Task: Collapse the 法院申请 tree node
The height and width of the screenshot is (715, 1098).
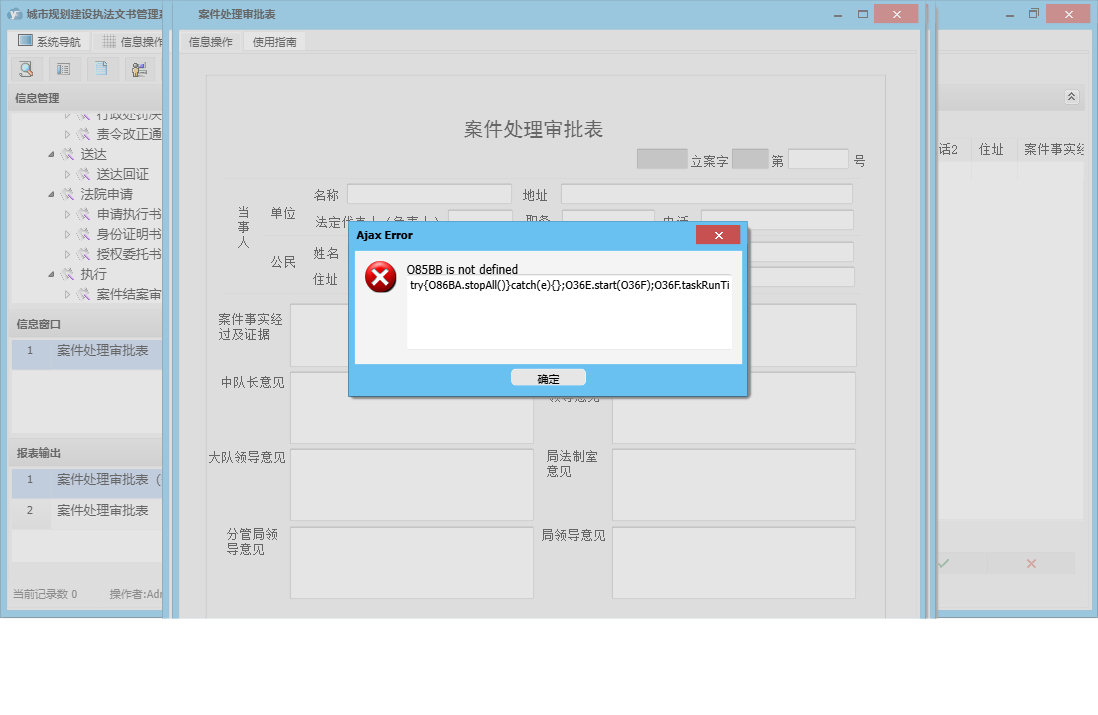Action: pos(51,194)
